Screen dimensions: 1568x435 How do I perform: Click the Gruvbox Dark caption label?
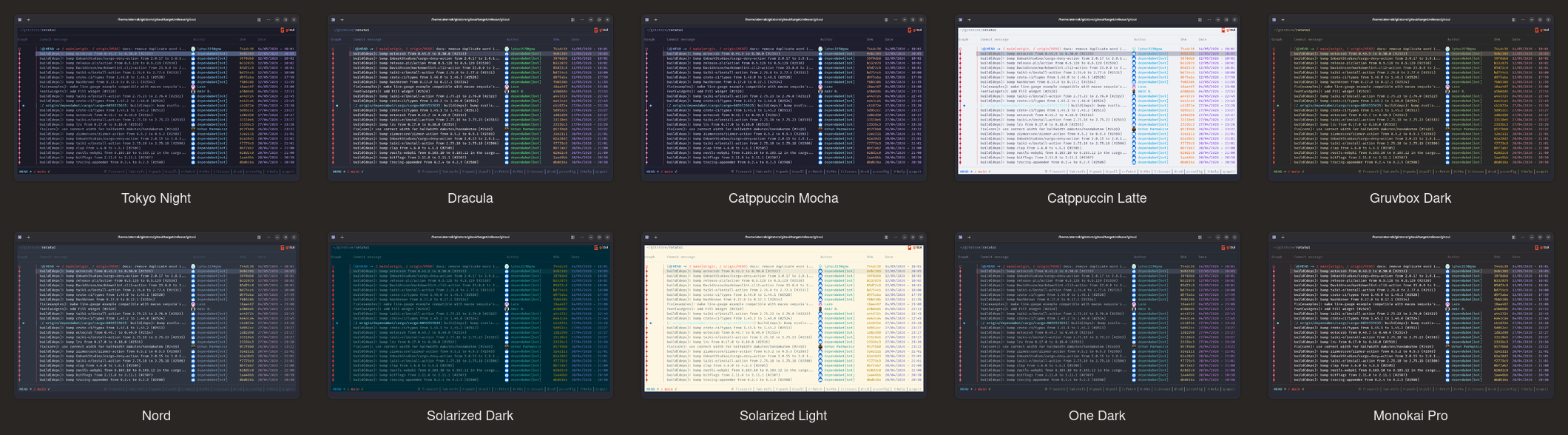(x=1410, y=198)
